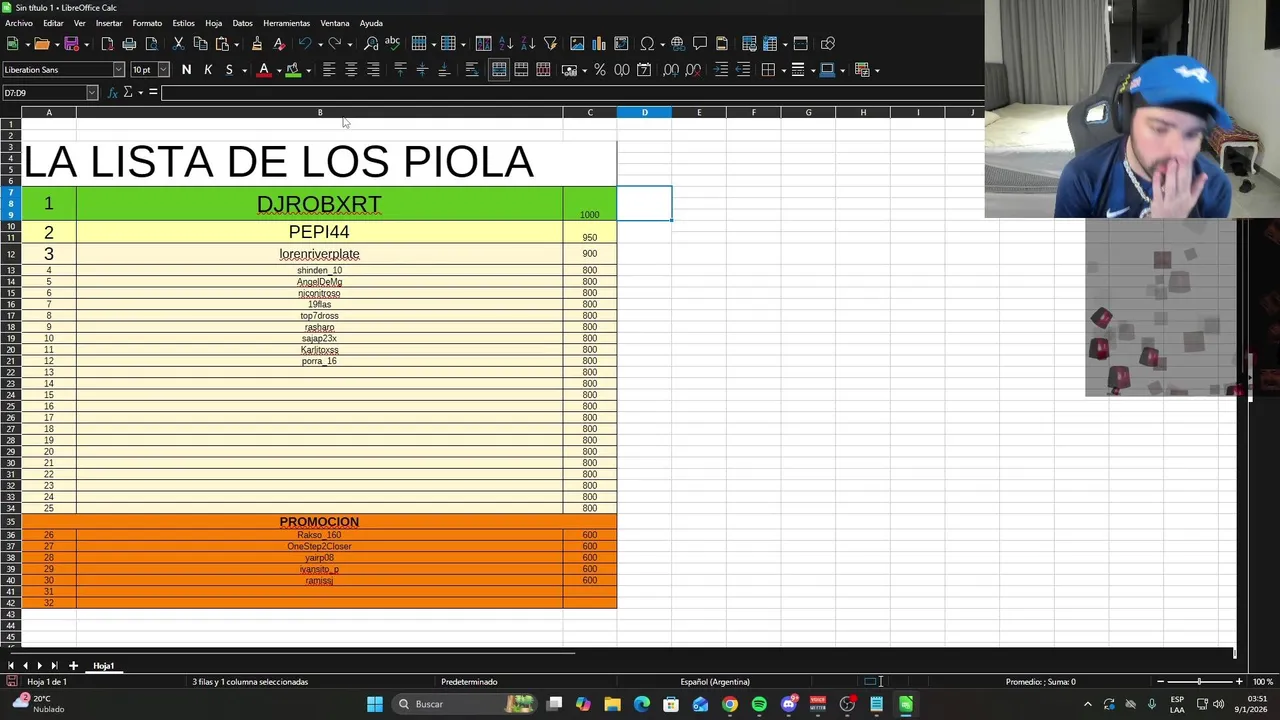This screenshot has width=1280, height=720.
Task: Open Find and Replace
Action: coord(371,44)
